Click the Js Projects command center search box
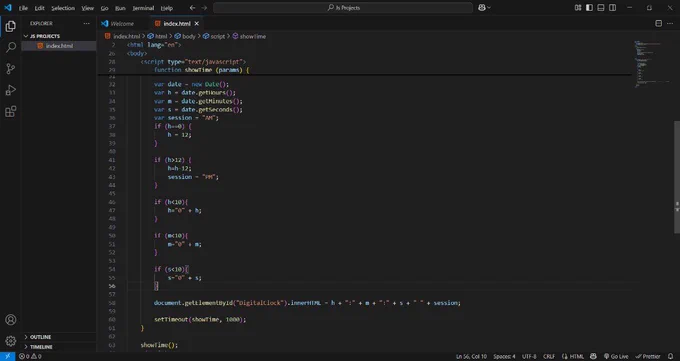680x361 pixels. click(x=343, y=7)
